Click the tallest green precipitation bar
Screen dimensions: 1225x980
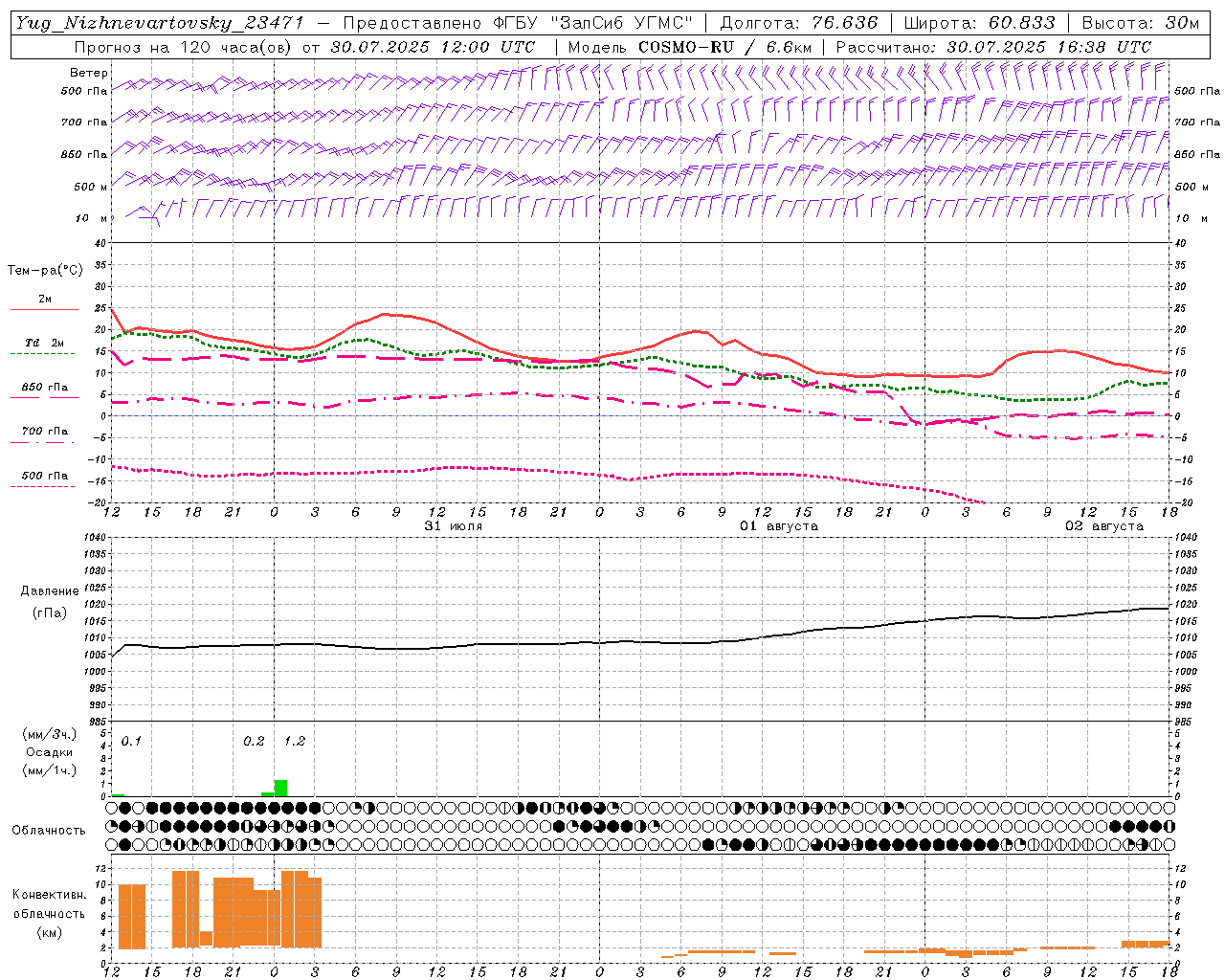[x=280, y=789]
